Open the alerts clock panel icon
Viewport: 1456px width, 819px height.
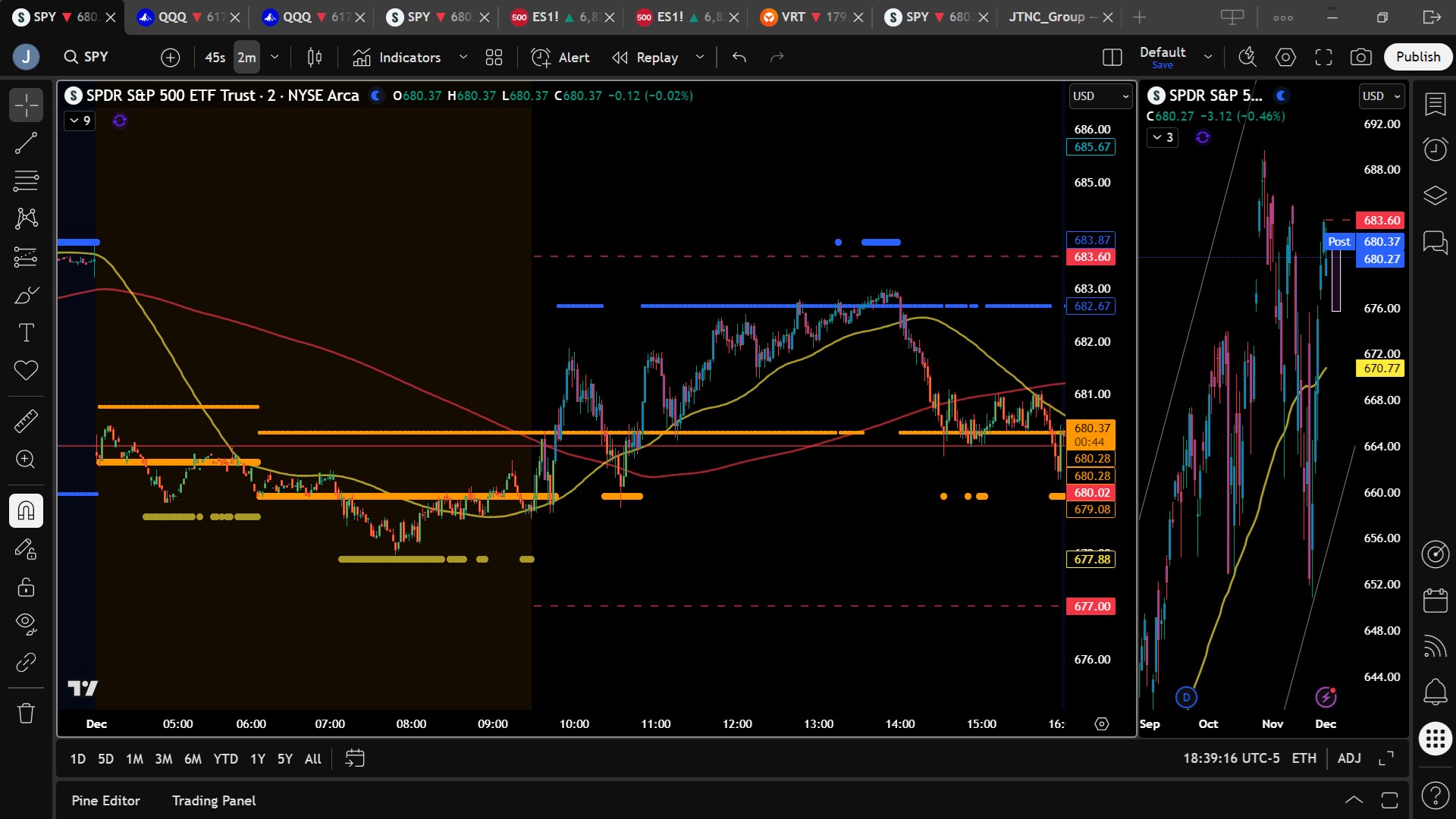tap(1435, 149)
